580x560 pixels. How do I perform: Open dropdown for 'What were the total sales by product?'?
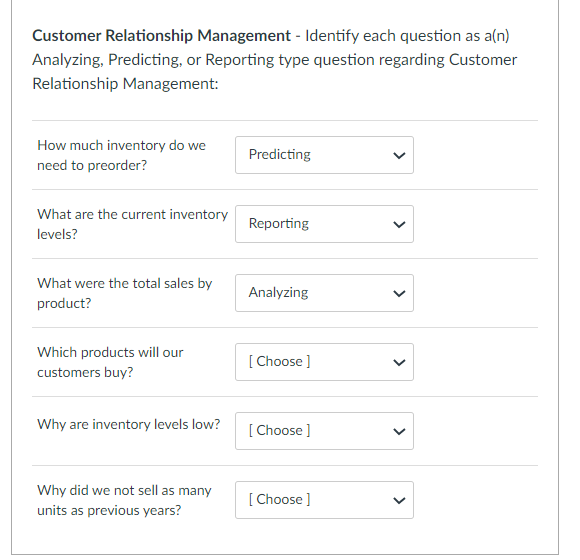pyautogui.click(x=324, y=293)
